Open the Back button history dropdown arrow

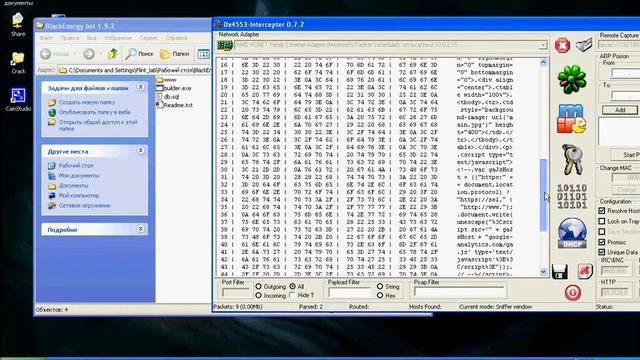click(x=74, y=54)
